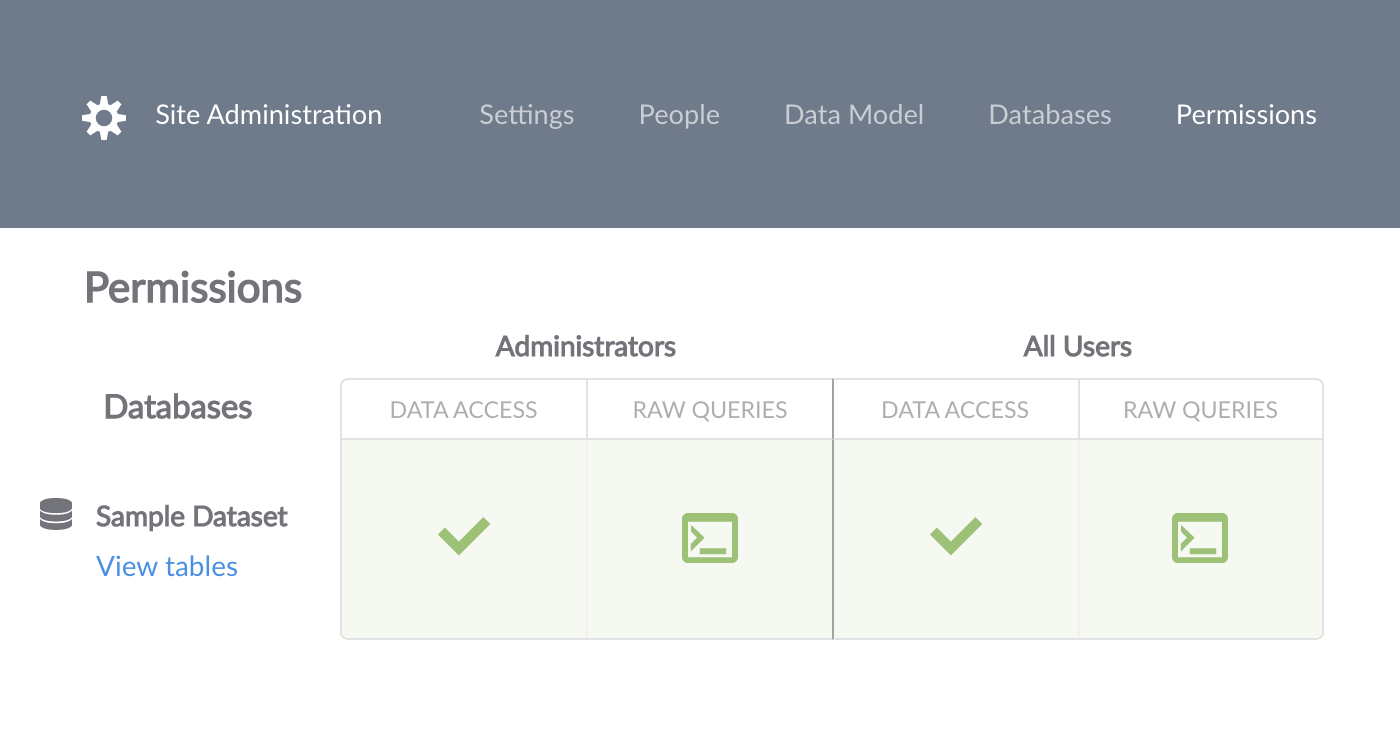The height and width of the screenshot is (750, 1400).
Task: Click the Permissions page heading
Action: click(193, 289)
